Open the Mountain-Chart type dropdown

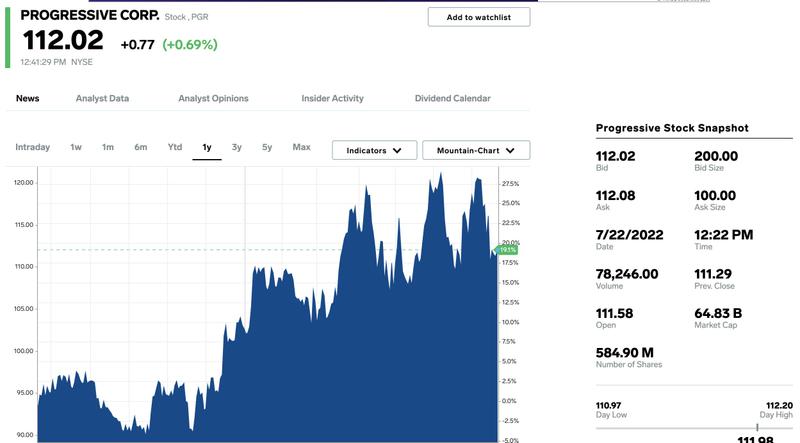476,151
